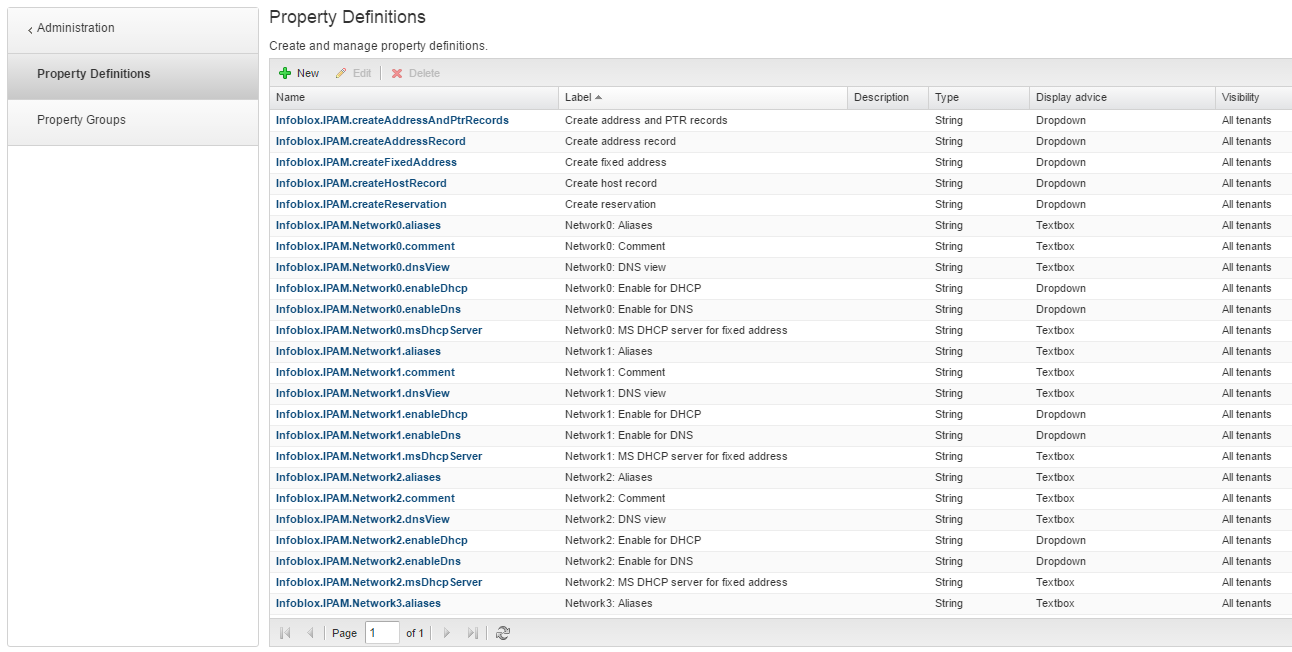
Task: Open Infoblox.IPAM.Network2.enableDhcp property
Action: (372, 540)
